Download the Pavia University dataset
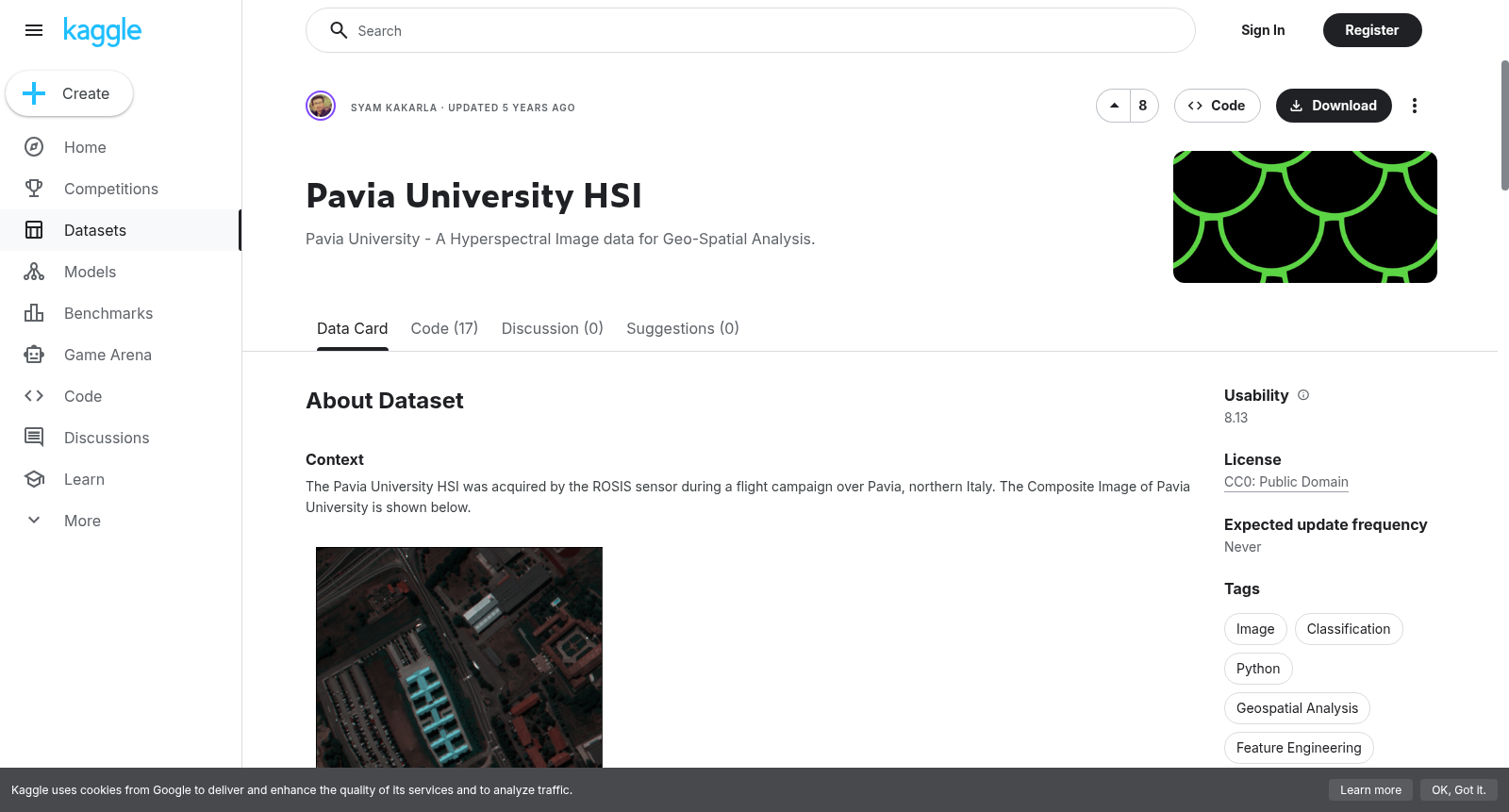This screenshot has height=812, width=1509. (1334, 106)
